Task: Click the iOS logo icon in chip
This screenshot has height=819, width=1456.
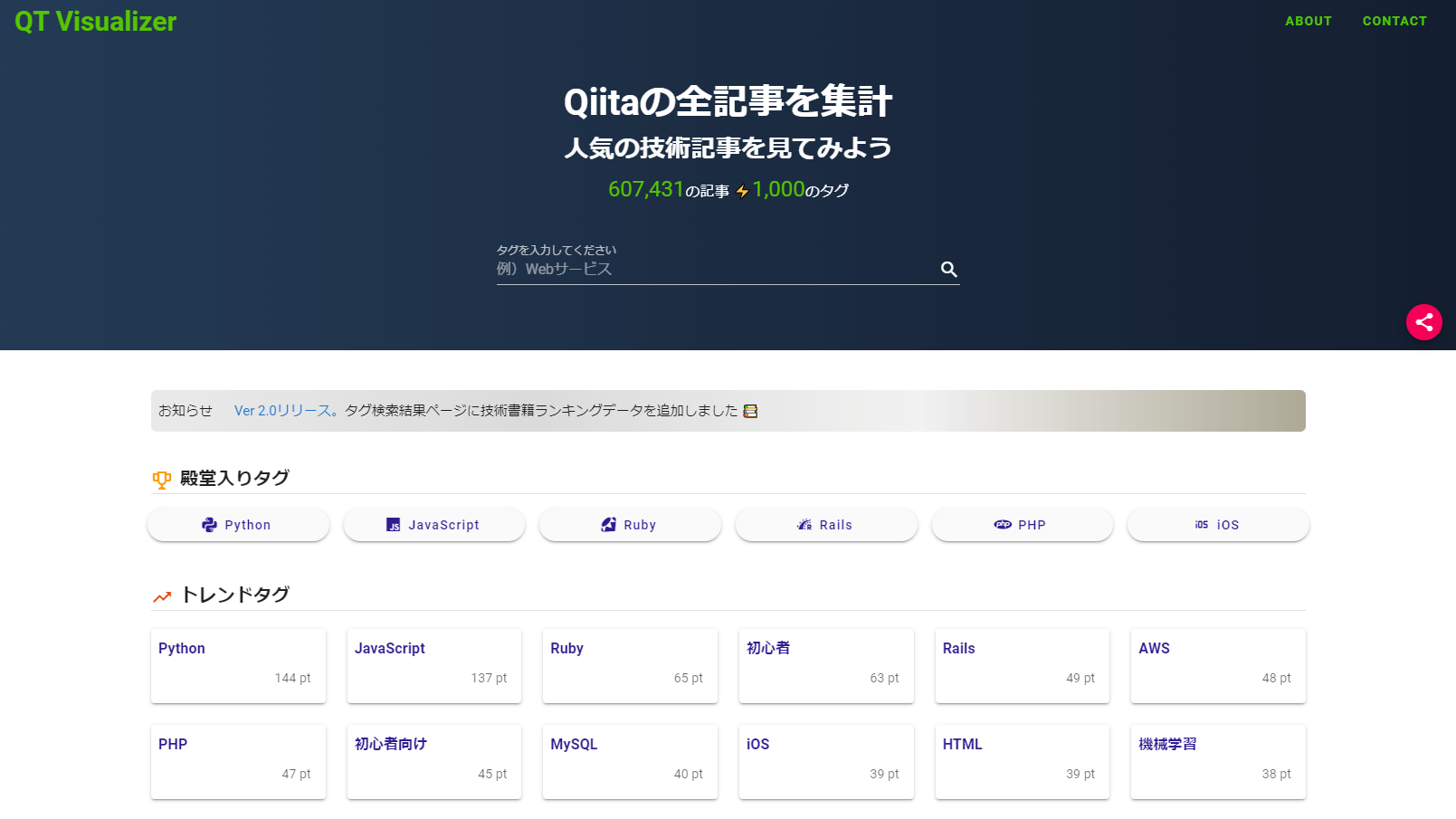Action: pyautogui.click(x=1201, y=525)
